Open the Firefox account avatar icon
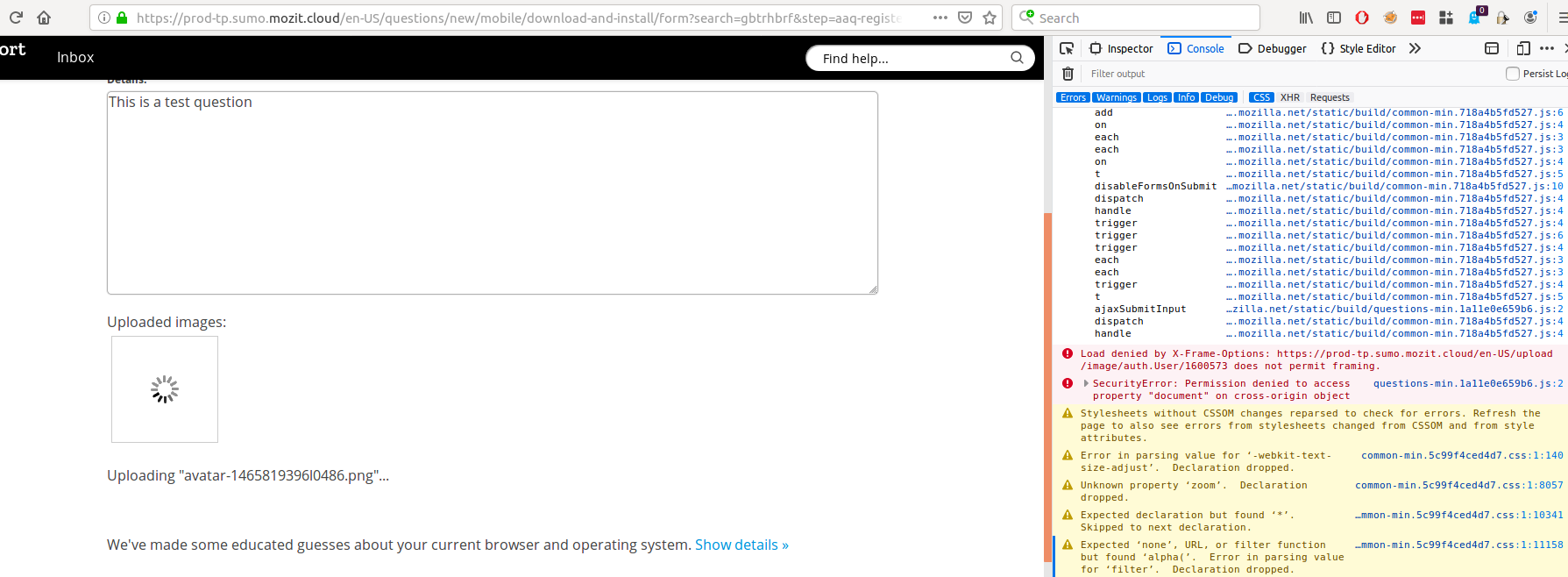The image size is (1568, 577). (x=1530, y=18)
